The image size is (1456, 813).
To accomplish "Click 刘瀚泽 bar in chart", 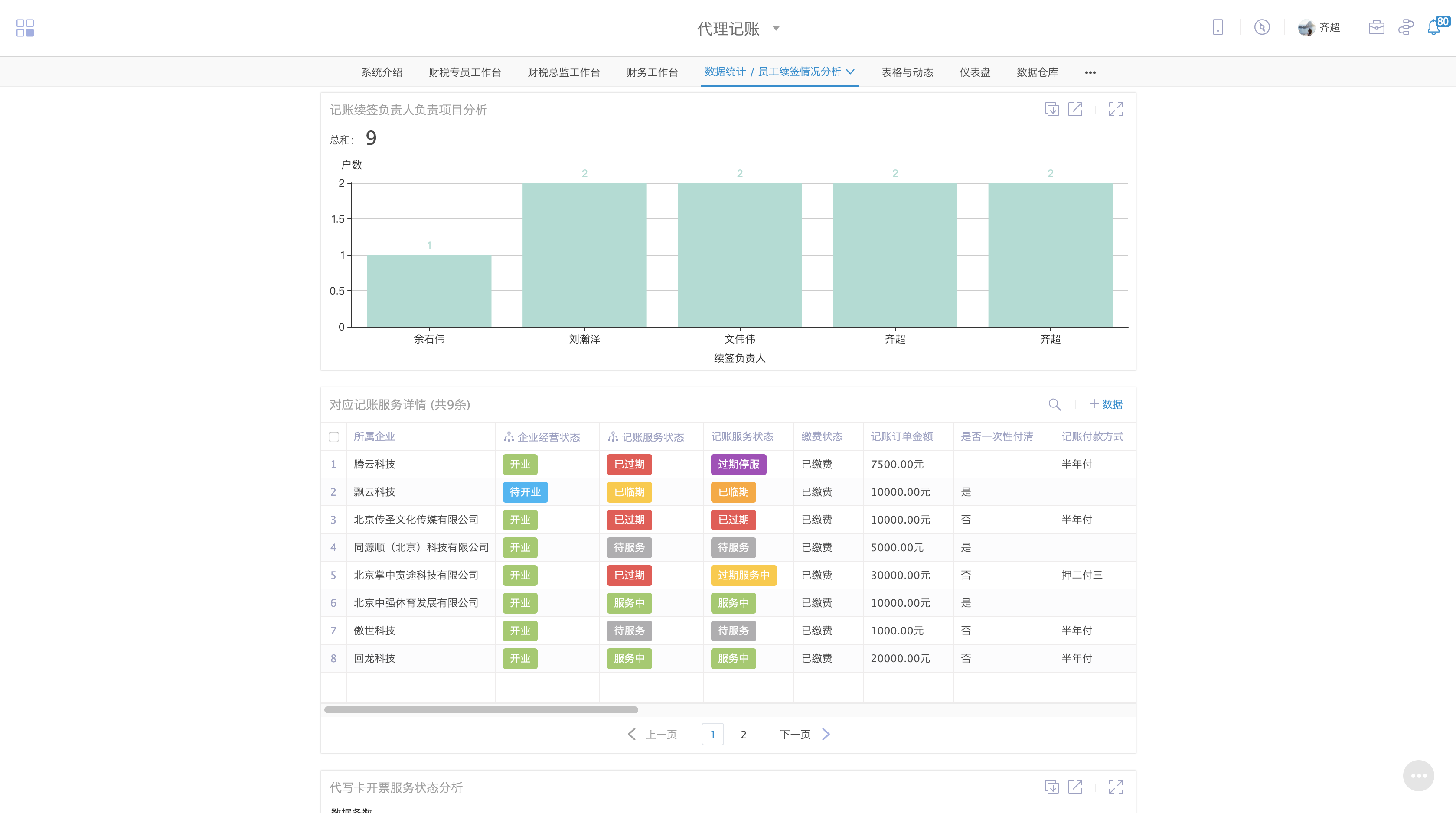I will (584, 255).
